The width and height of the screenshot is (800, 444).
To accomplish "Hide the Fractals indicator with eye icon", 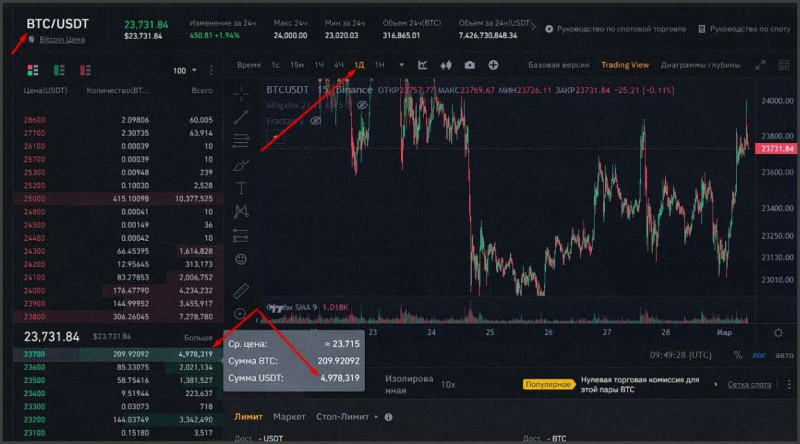I will pyautogui.click(x=315, y=121).
